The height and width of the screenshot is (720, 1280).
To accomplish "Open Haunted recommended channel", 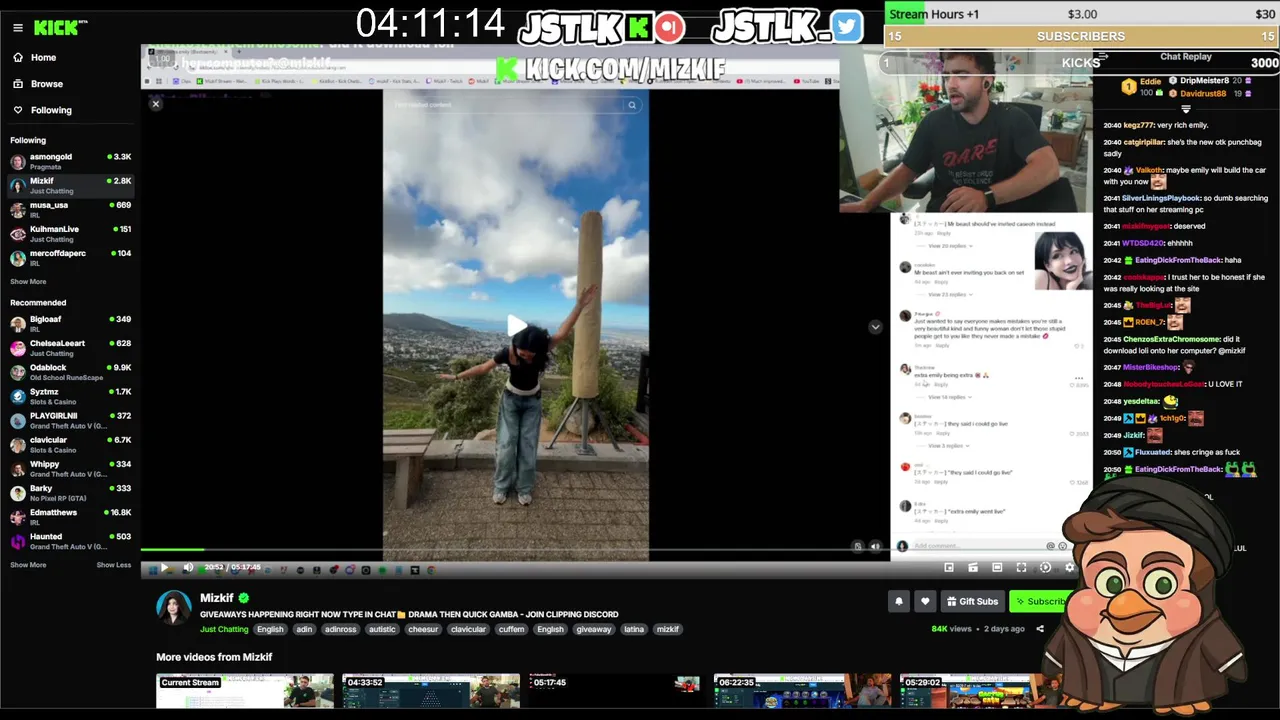I will [x=70, y=540].
